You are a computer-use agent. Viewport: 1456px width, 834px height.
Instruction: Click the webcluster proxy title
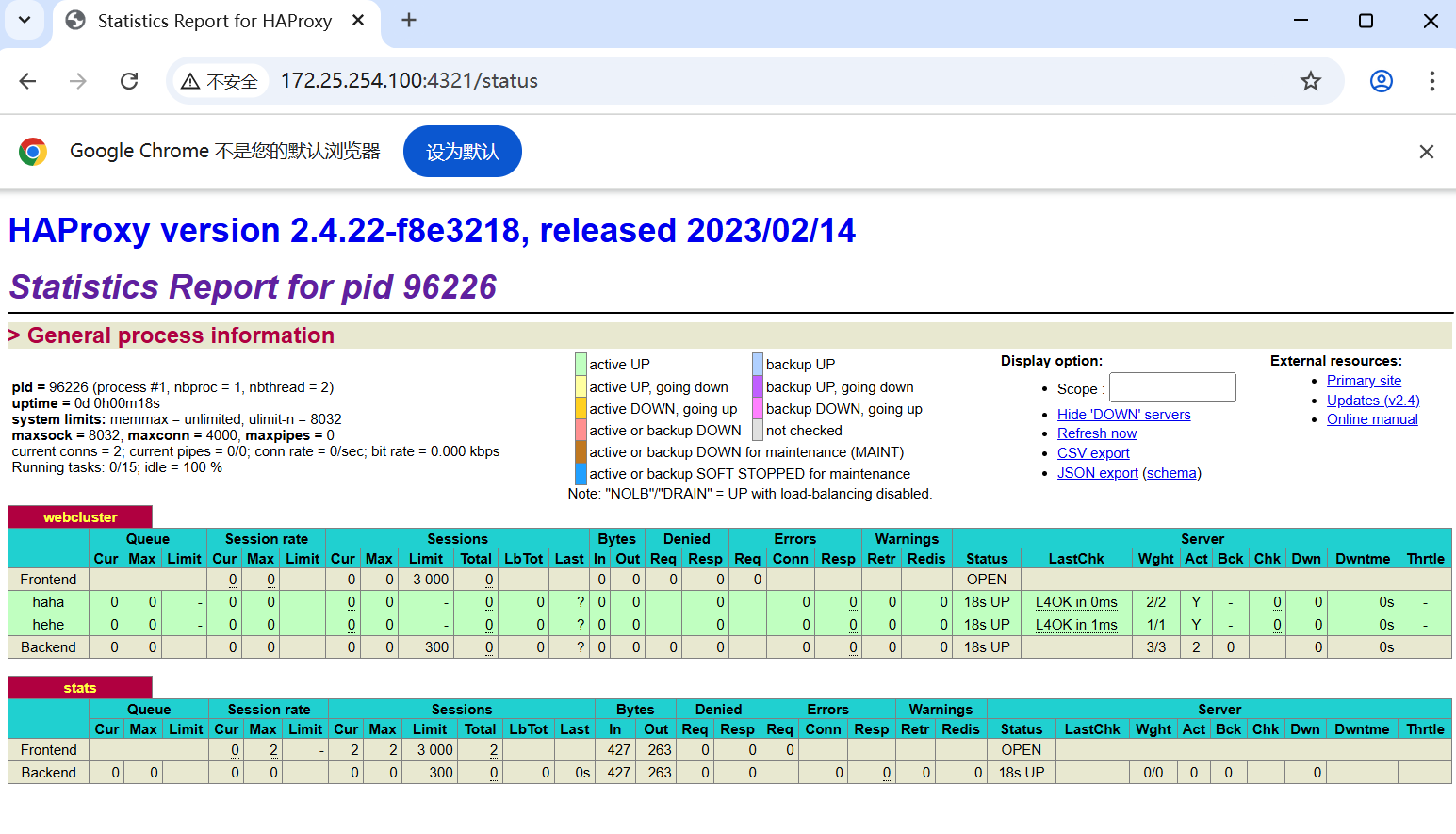(80, 517)
